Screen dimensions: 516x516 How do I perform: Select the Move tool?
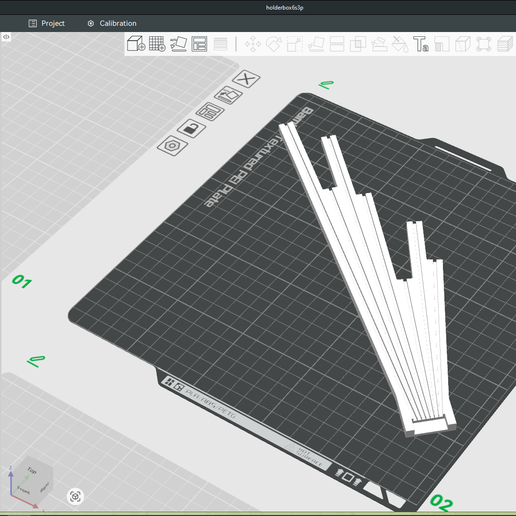point(253,44)
